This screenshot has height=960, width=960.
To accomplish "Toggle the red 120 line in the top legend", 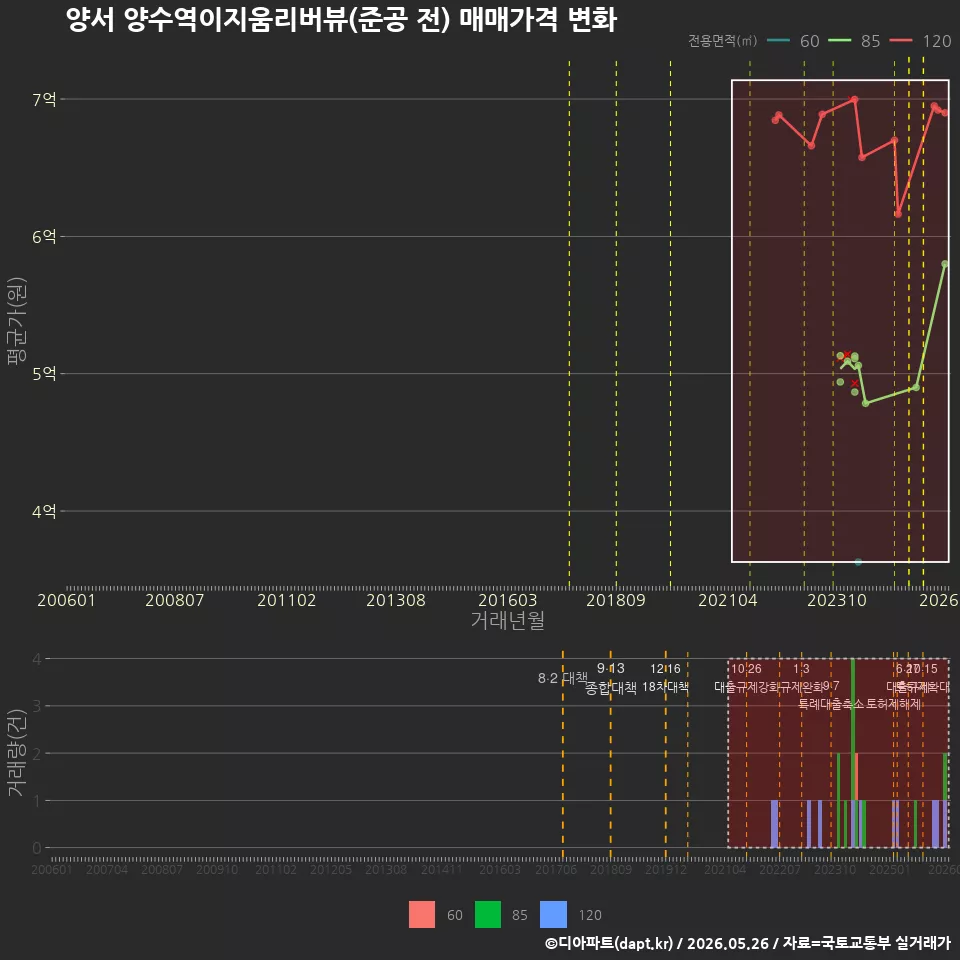I will pos(901,40).
